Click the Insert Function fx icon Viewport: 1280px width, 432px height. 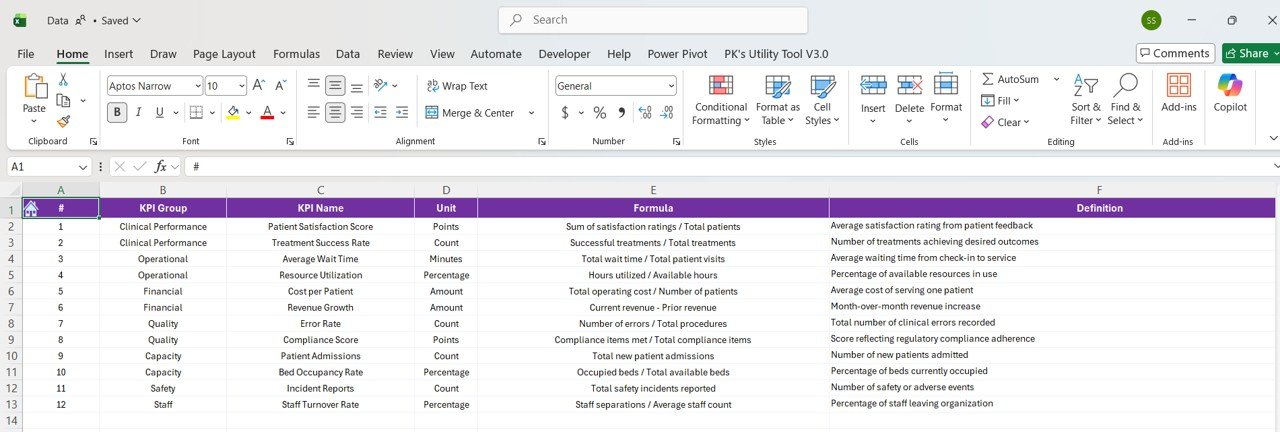click(x=160, y=167)
